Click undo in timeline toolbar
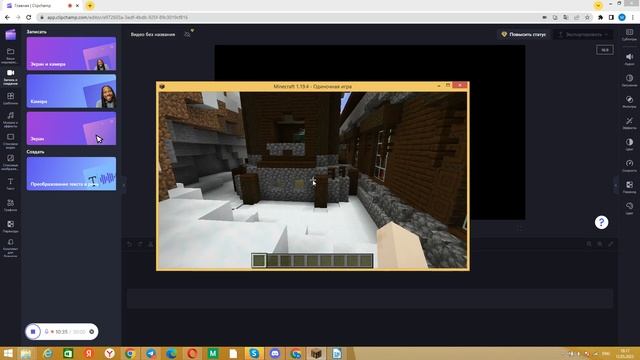Viewport: 640px width, 360px height. click(x=130, y=244)
